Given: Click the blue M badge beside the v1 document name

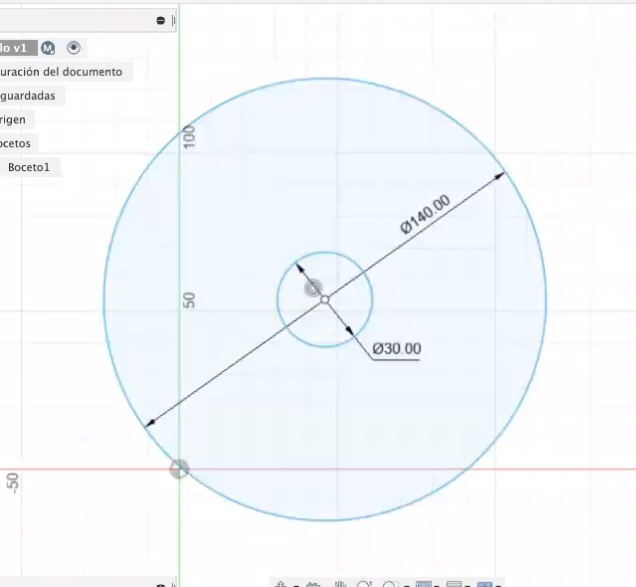Looking at the screenshot, I should [x=48, y=48].
